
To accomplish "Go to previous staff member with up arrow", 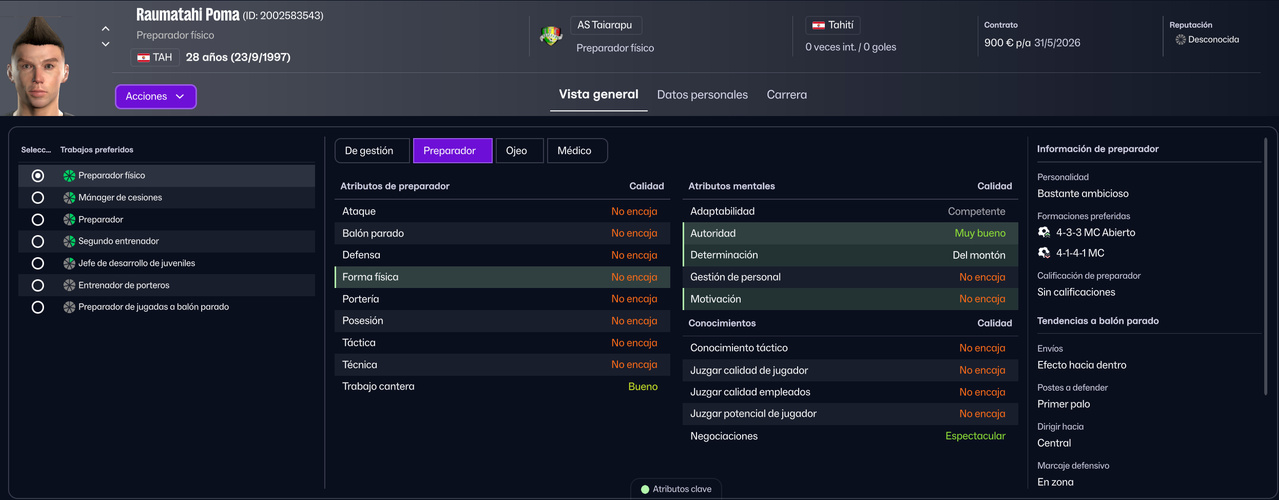I will (106, 30).
